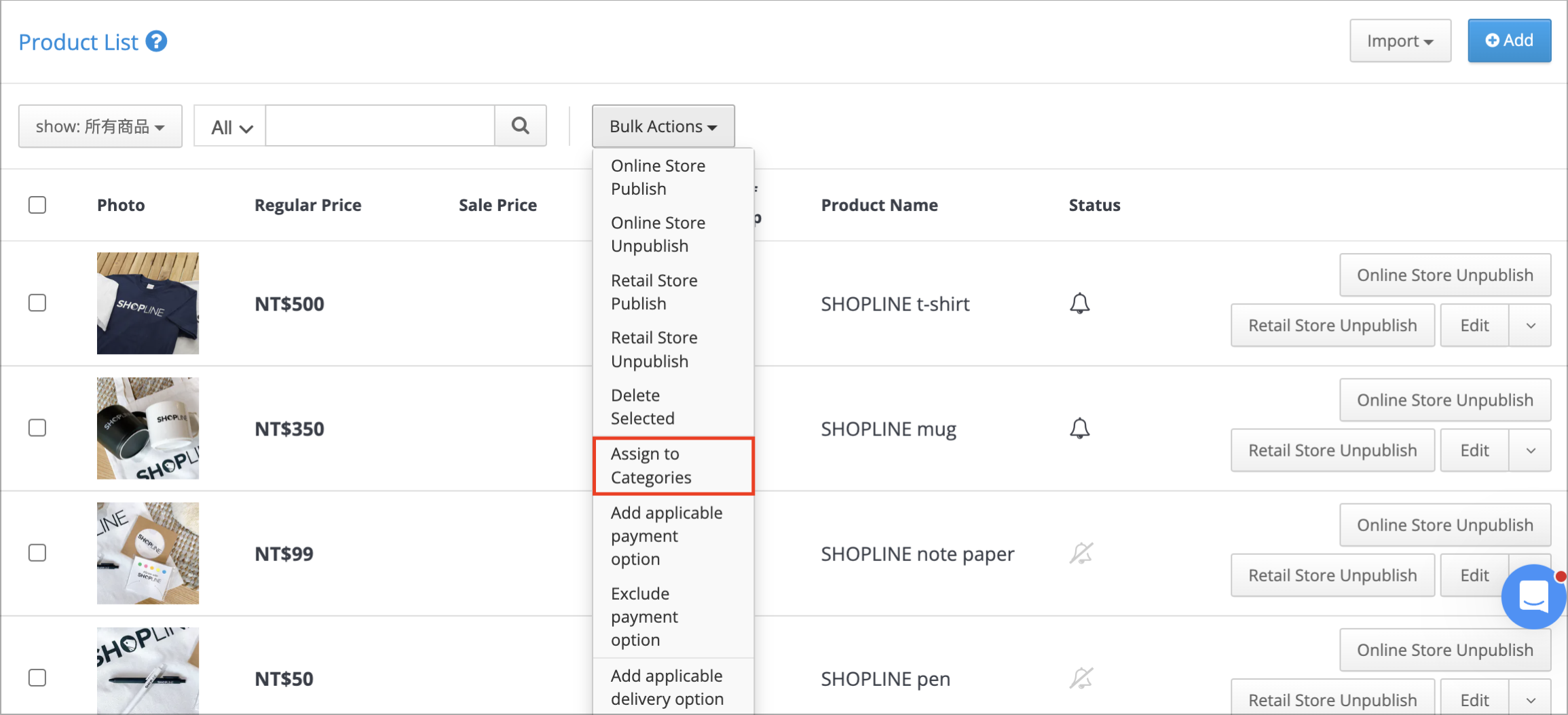Click Online Store Unpublish for SHOPLINE pen

coord(1445,649)
